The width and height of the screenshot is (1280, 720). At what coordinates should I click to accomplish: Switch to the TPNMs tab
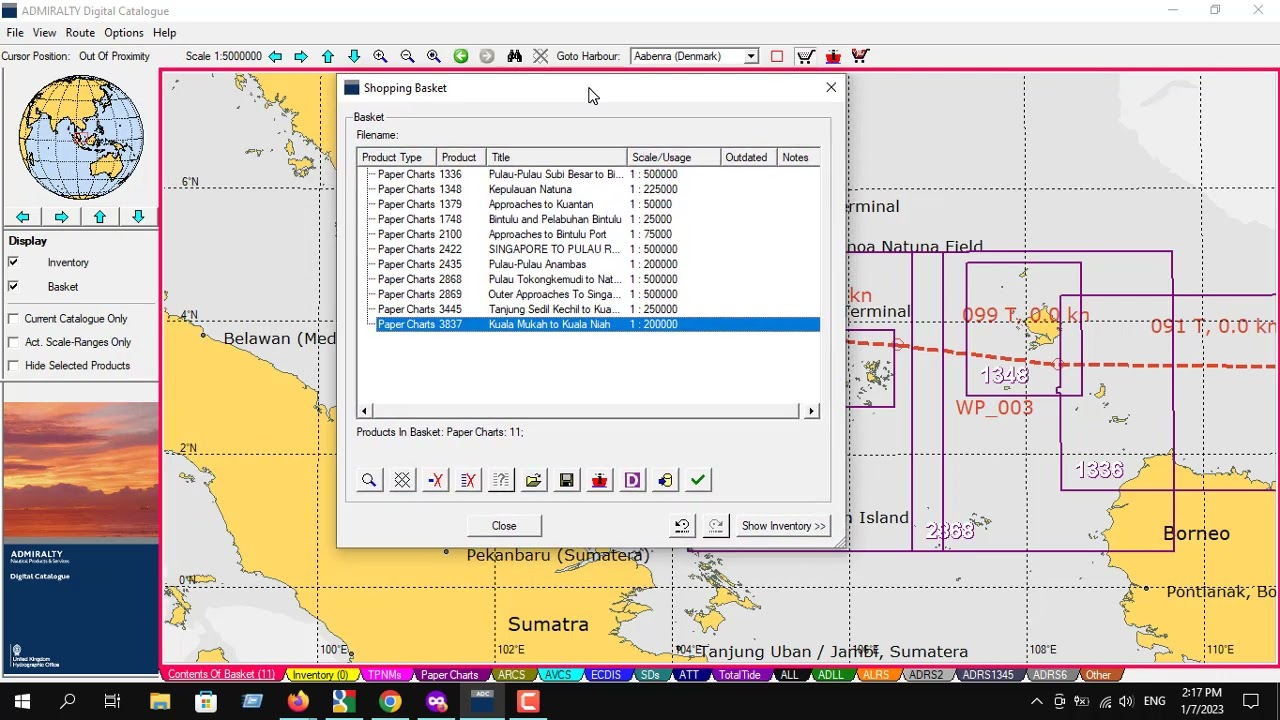click(x=384, y=675)
